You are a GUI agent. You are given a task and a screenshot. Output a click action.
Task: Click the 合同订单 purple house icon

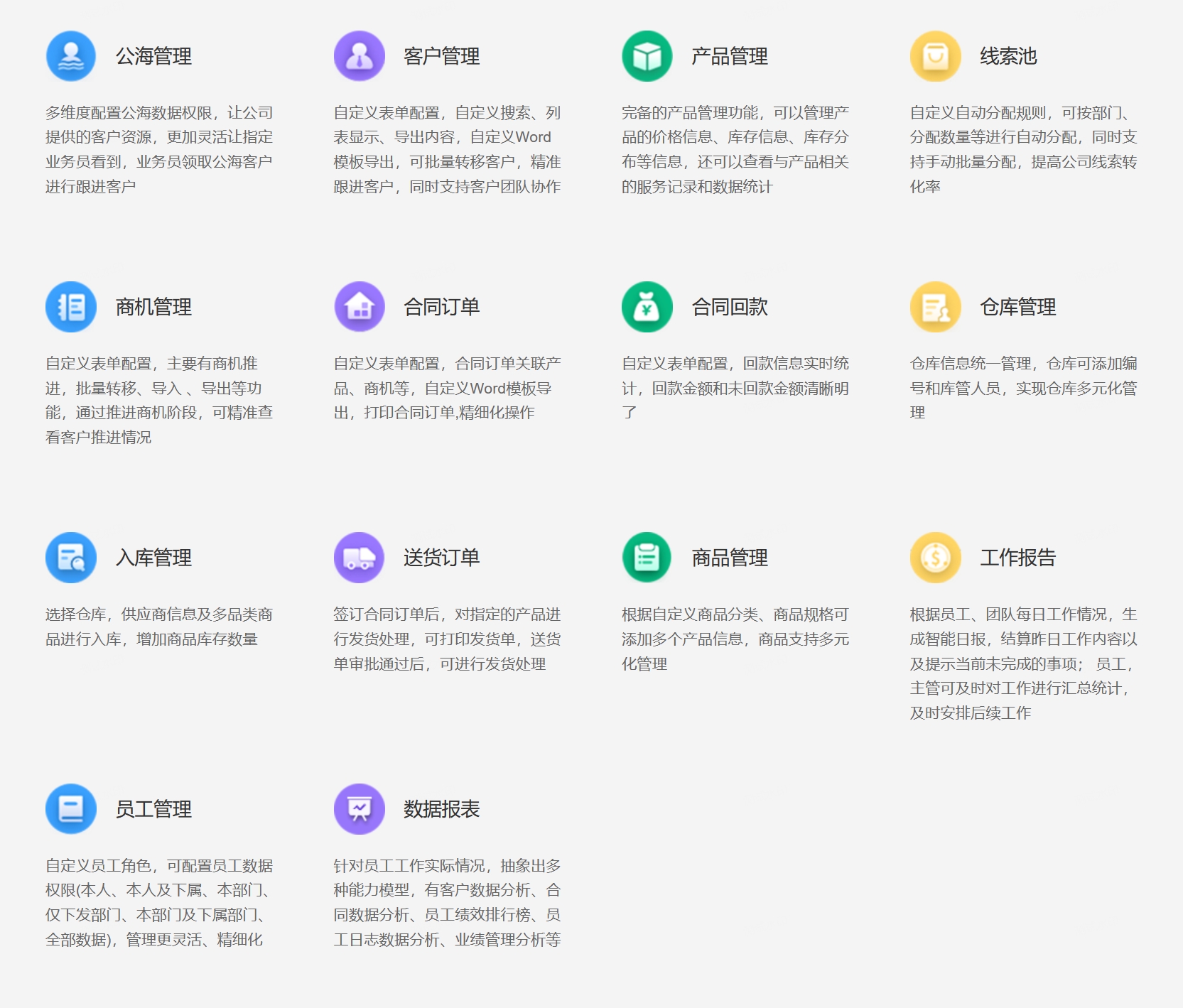point(360,307)
